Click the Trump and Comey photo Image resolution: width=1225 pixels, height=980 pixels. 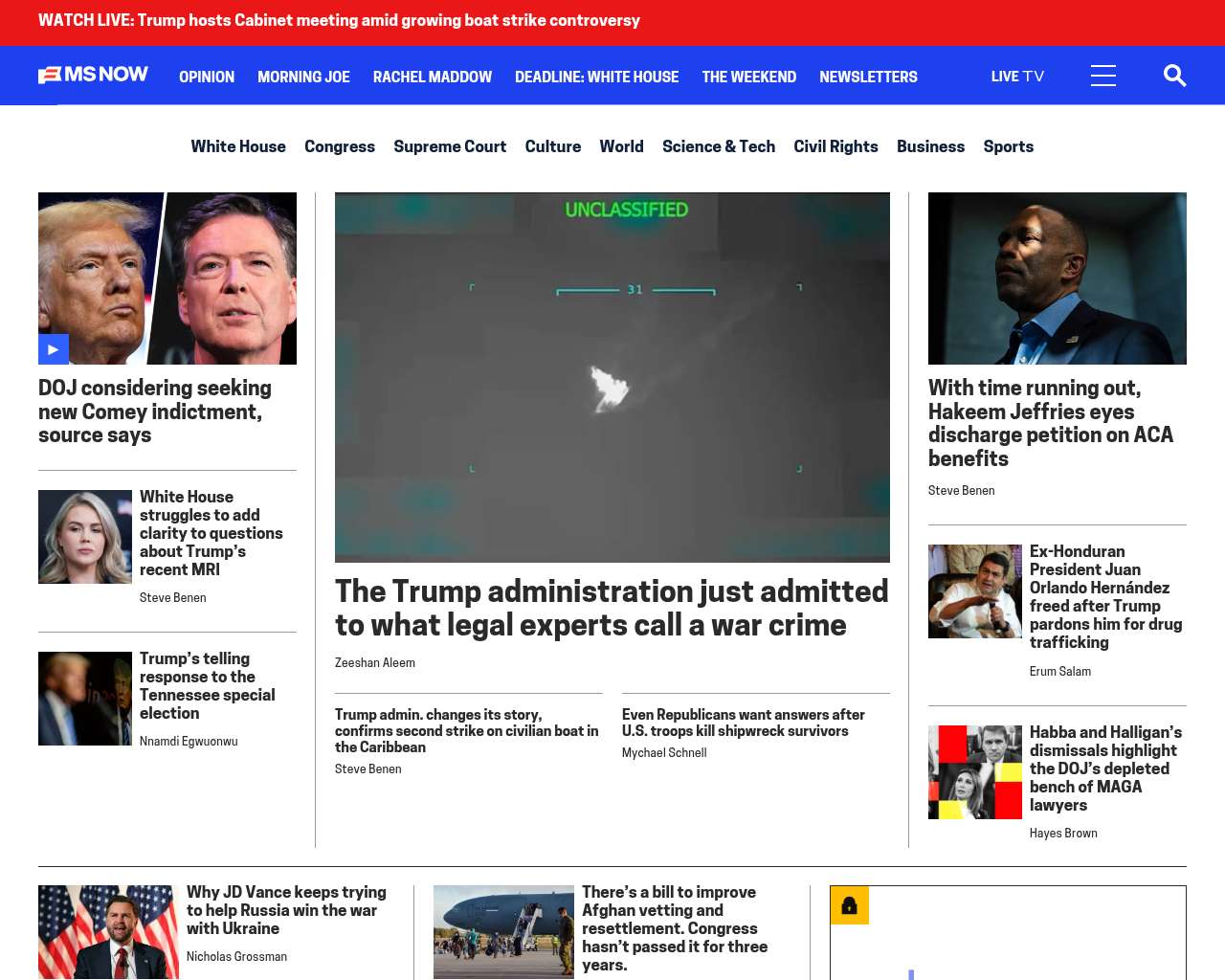pos(167,278)
